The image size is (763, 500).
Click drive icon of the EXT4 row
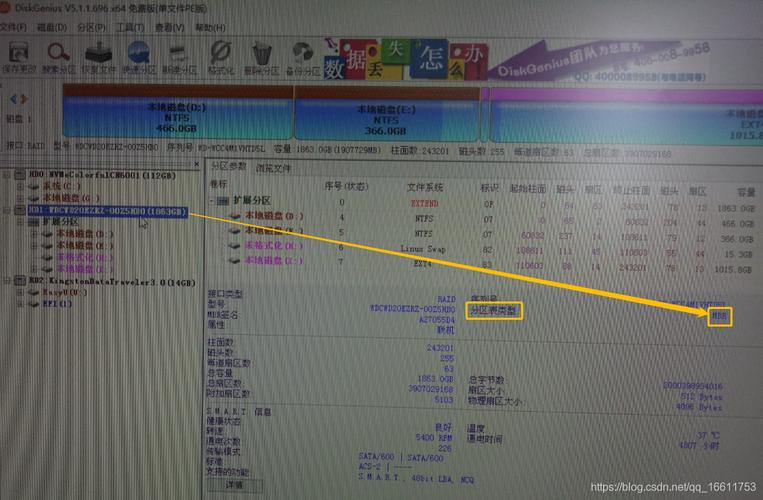[235, 261]
